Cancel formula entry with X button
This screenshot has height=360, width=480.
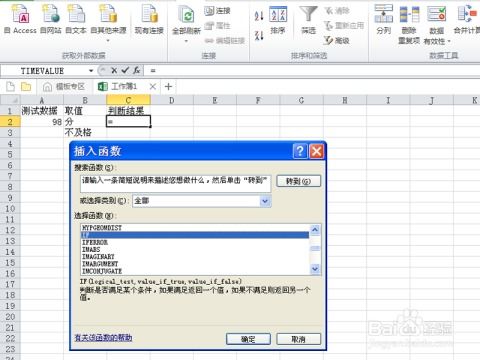[x=114, y=70]
